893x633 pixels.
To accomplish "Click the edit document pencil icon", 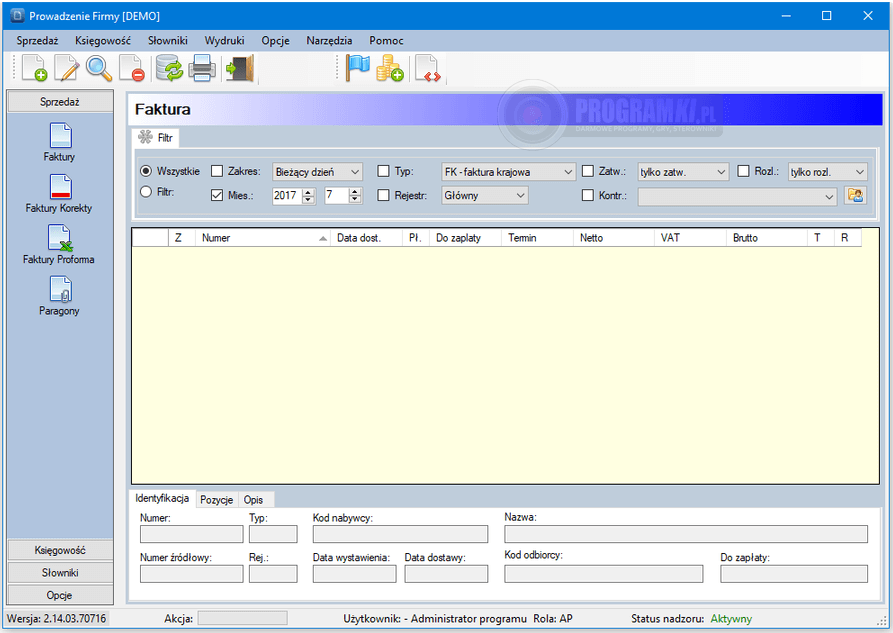I will tap(67, 68).
